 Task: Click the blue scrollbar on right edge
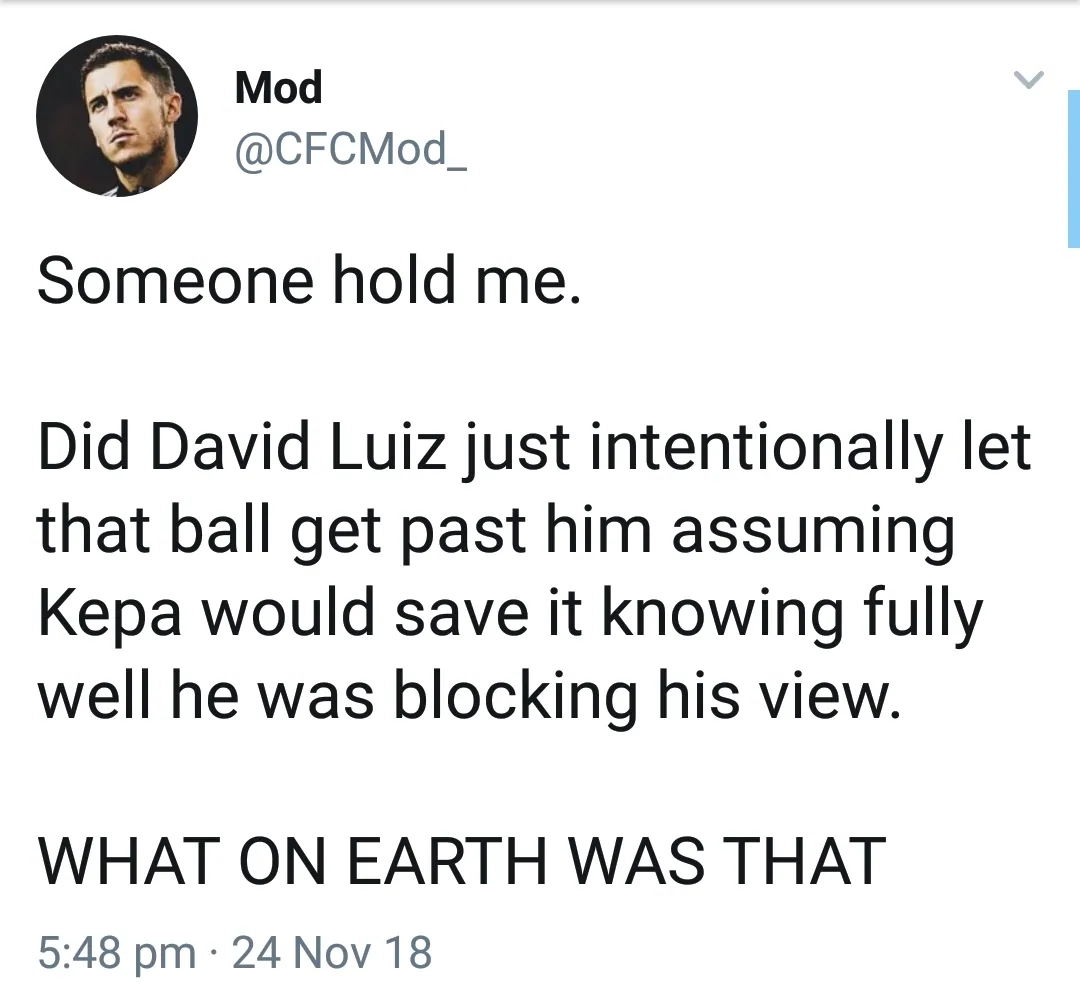1073,168
